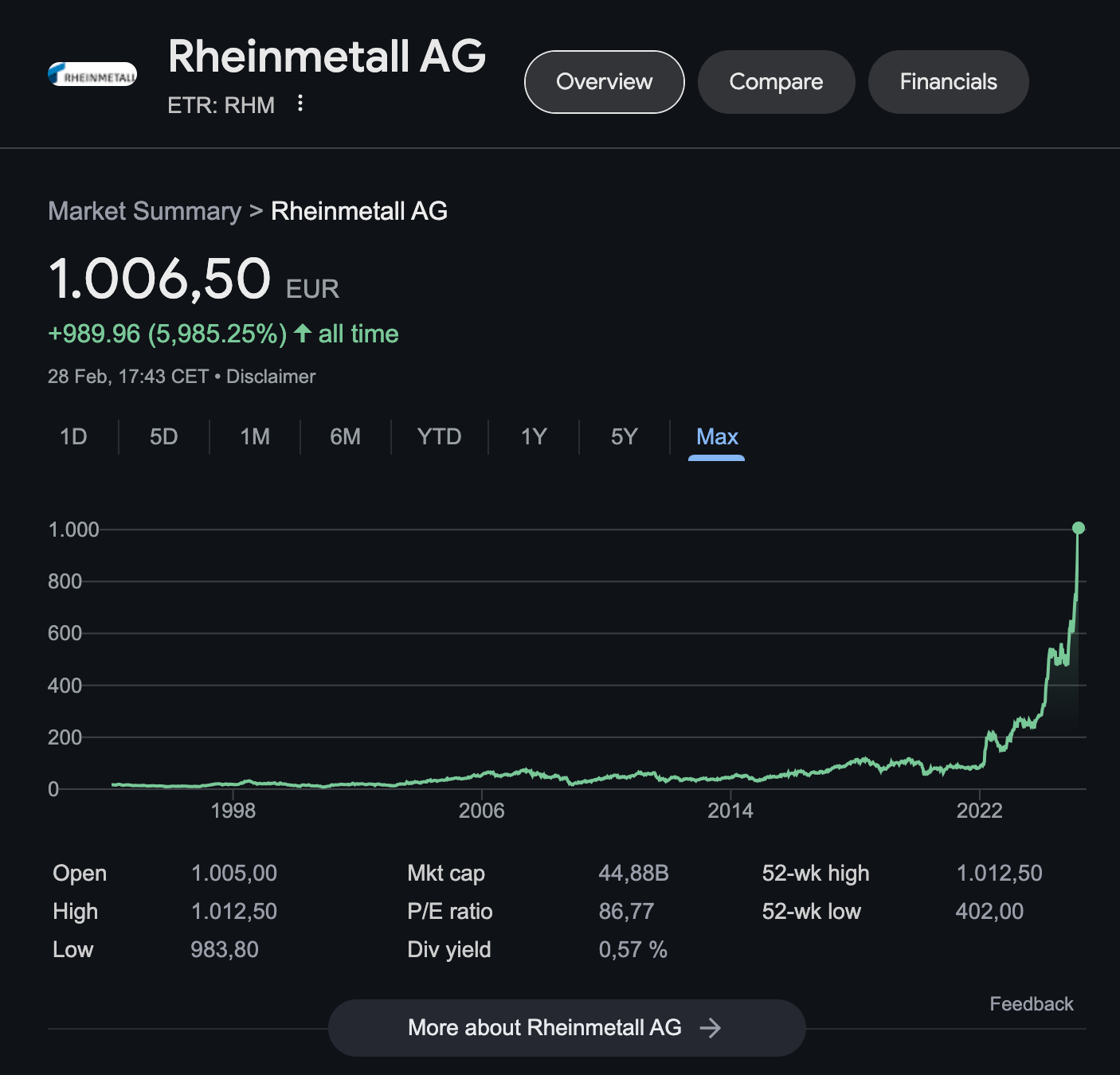Click the EUR currency label

click(x=312, y=289)
